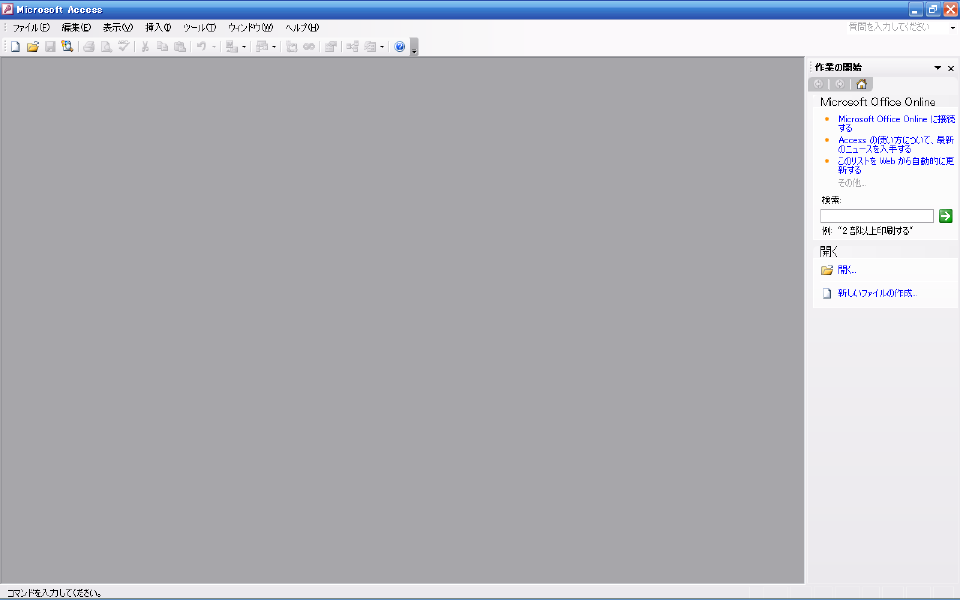
Task: Click the Access icon in title bar
Action: pyautogui.click(x=7, y=9)
